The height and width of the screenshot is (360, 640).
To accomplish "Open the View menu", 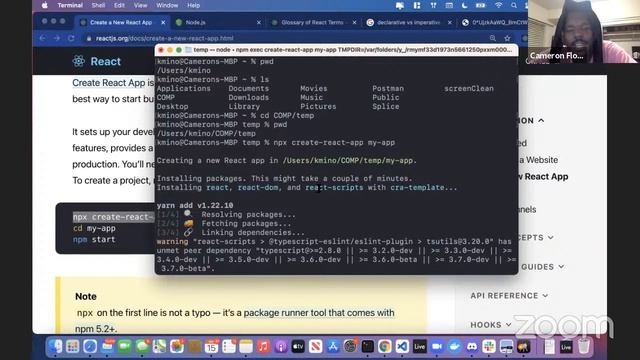I will [x=140, y=5].
